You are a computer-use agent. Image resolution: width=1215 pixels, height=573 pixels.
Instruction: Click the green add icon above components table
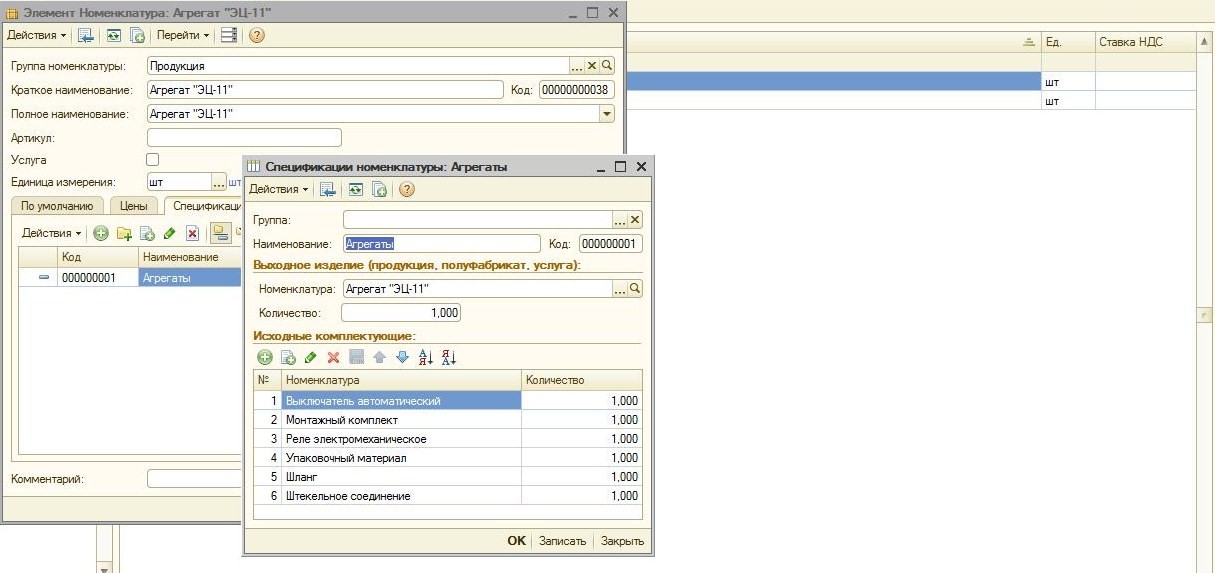264,357
